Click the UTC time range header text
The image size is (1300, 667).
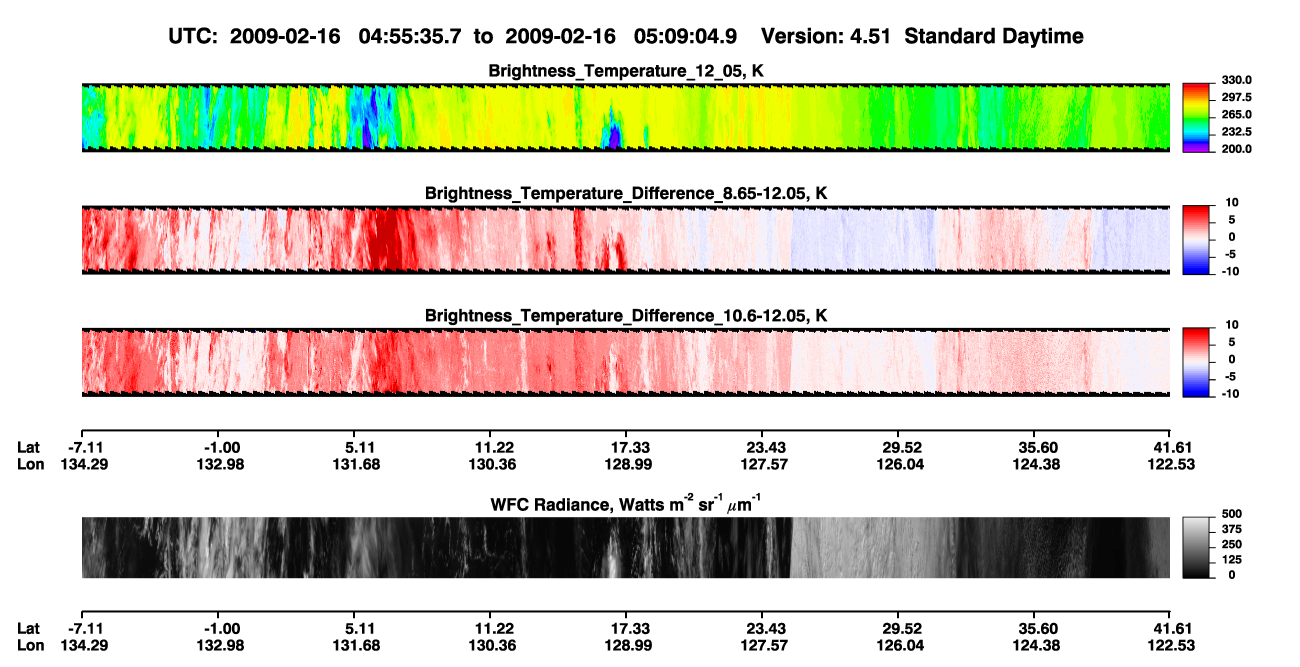click(x=453, y=37)
